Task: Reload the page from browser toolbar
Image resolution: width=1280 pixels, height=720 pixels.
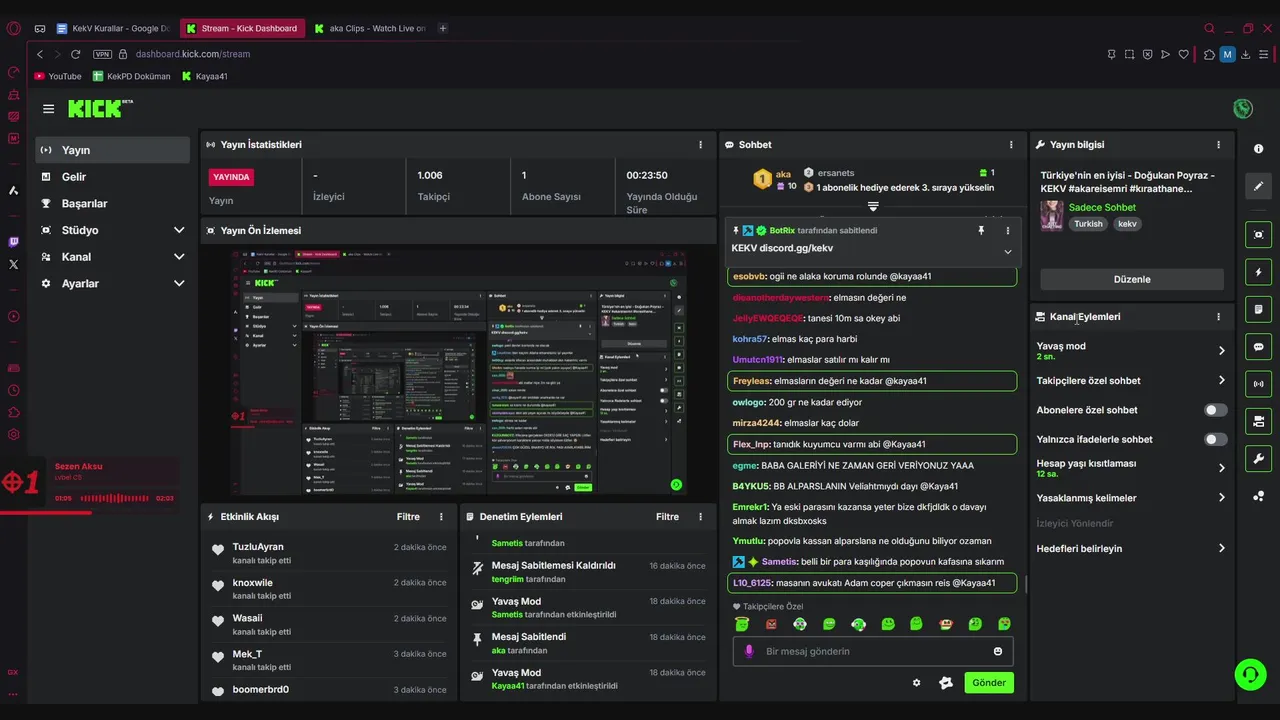Action: pyautogui.click(x=76, y=54)
